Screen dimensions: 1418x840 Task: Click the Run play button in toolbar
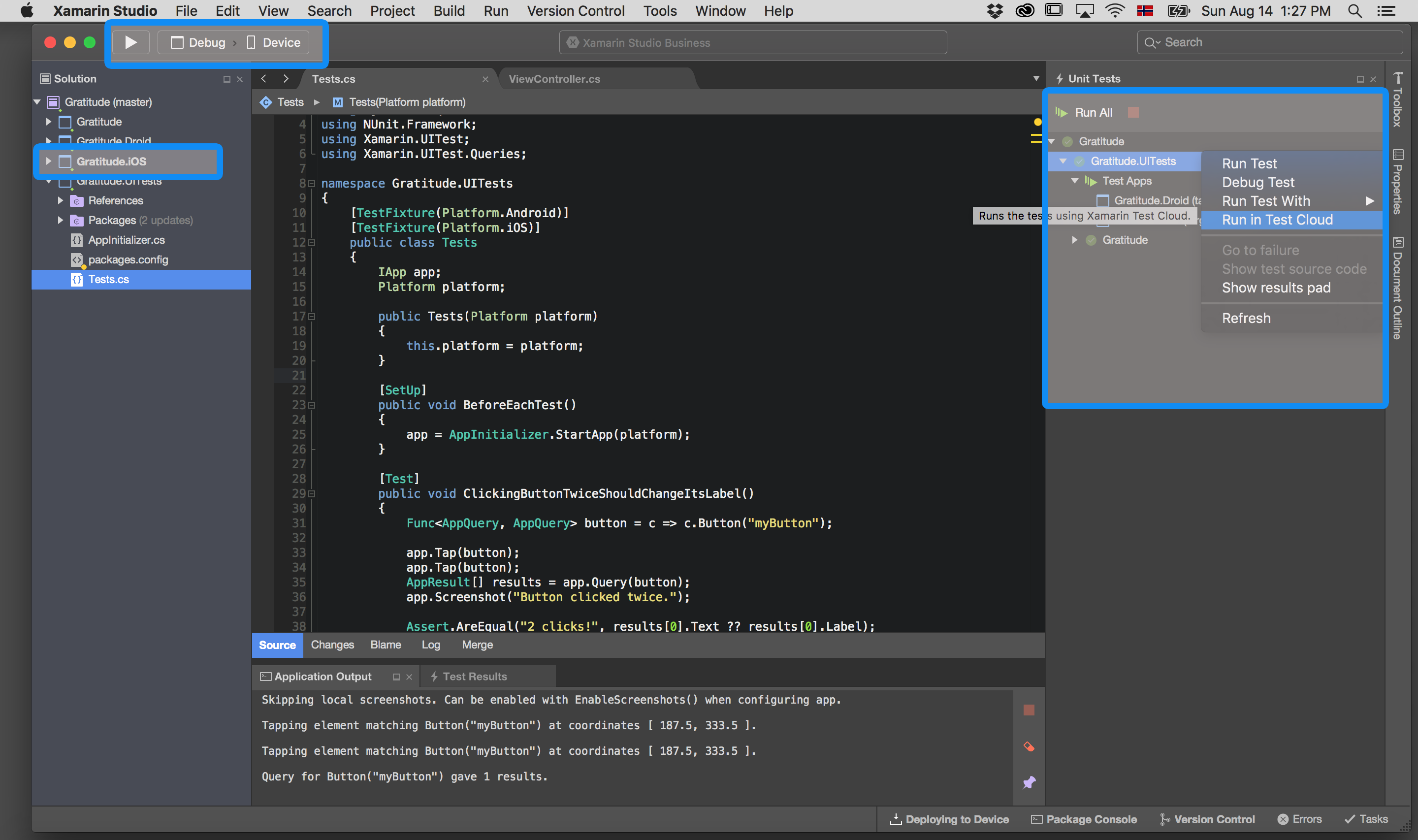pos(130,42)
